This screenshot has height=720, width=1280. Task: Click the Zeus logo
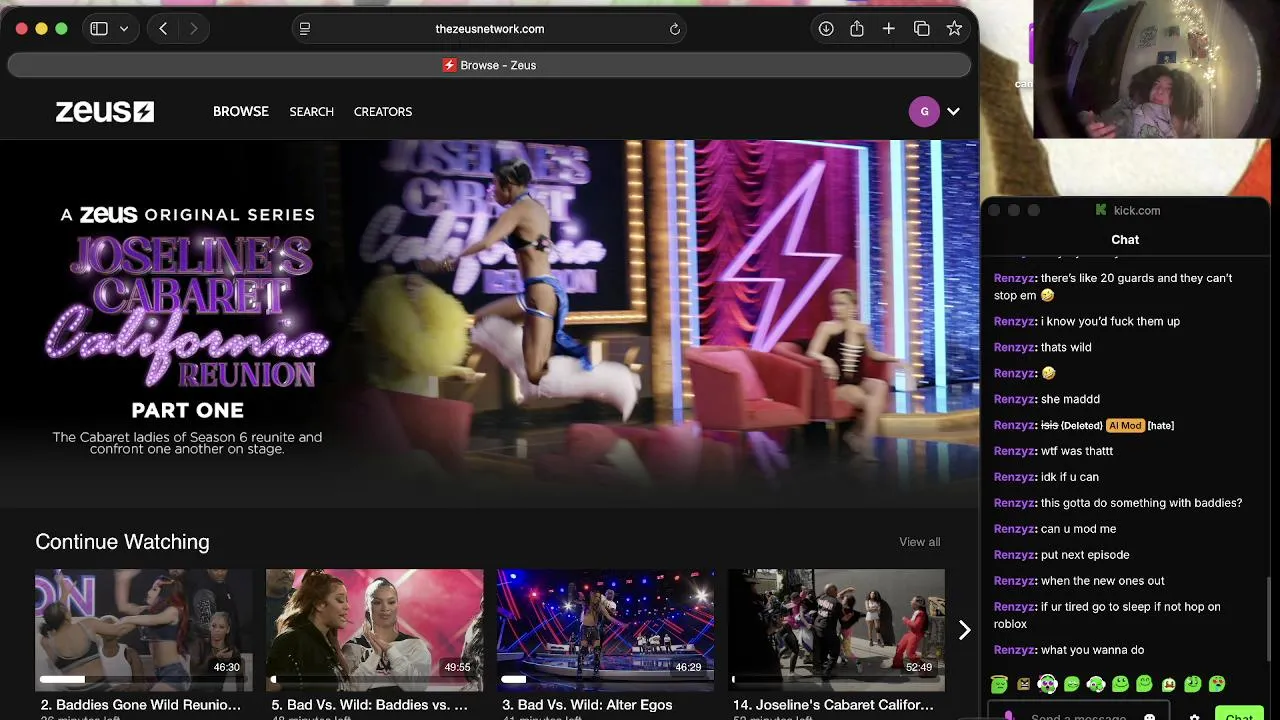[105, 111]
